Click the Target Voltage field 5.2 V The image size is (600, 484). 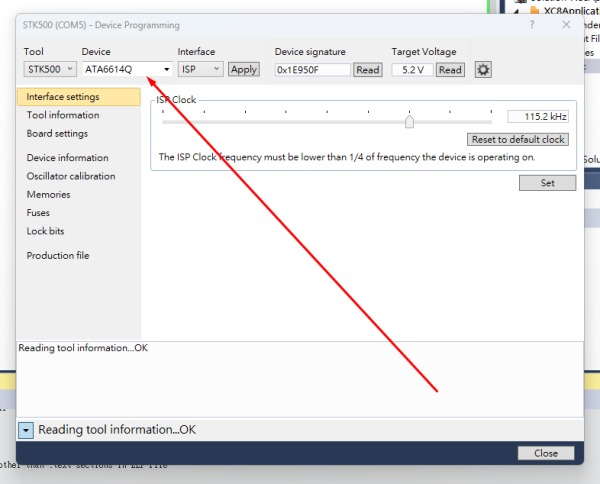[412, 70]
